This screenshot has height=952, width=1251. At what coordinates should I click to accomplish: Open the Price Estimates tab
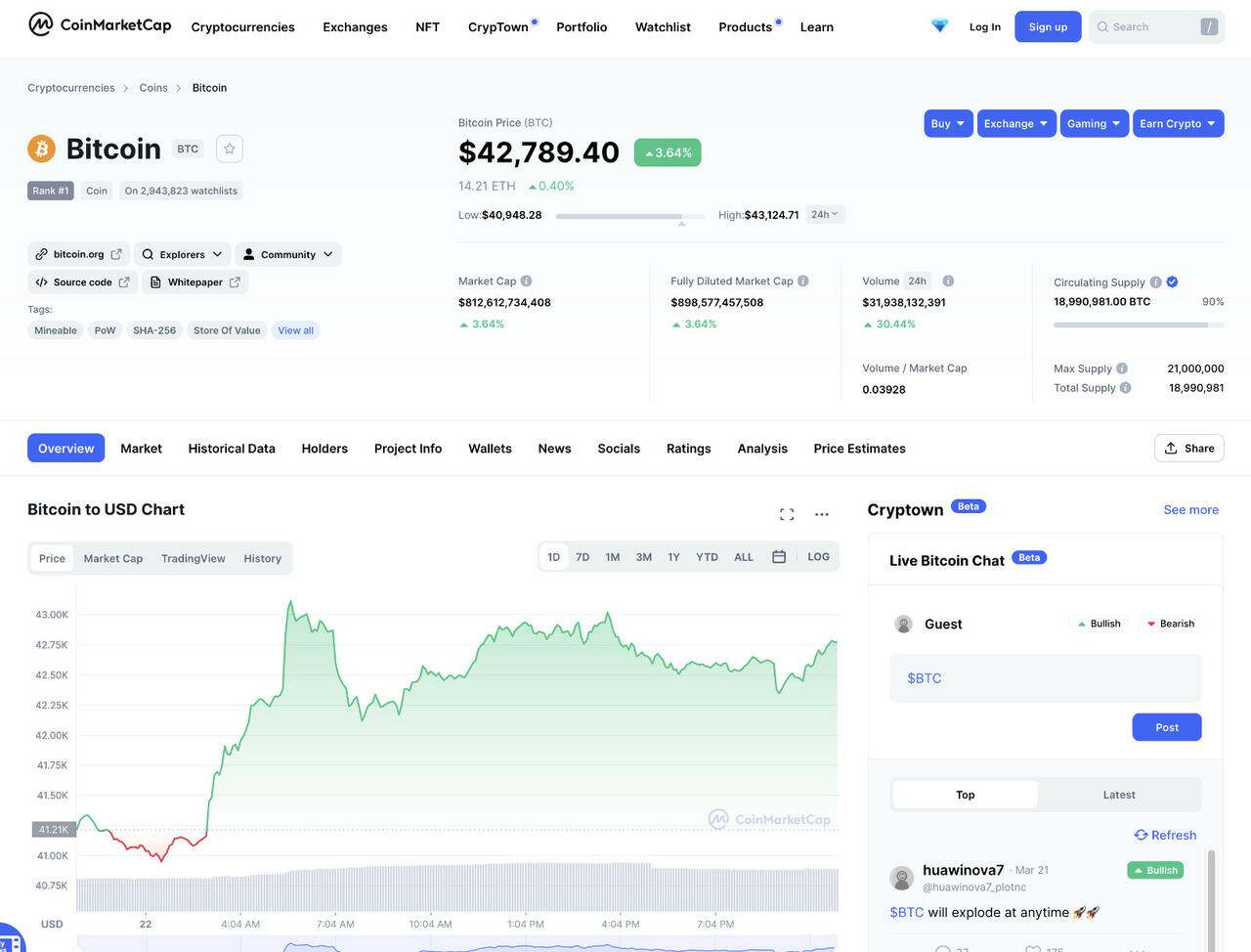tap(860, 449)
